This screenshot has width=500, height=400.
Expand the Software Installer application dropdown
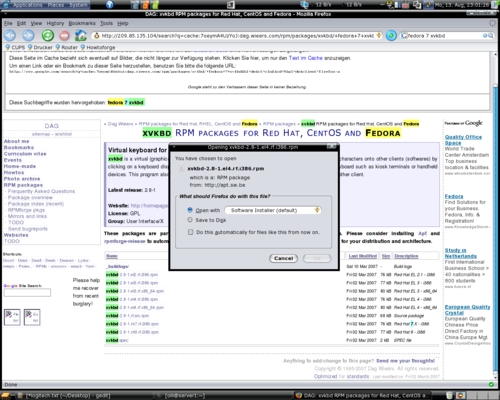pyautogui.click(x=273, y=210)
